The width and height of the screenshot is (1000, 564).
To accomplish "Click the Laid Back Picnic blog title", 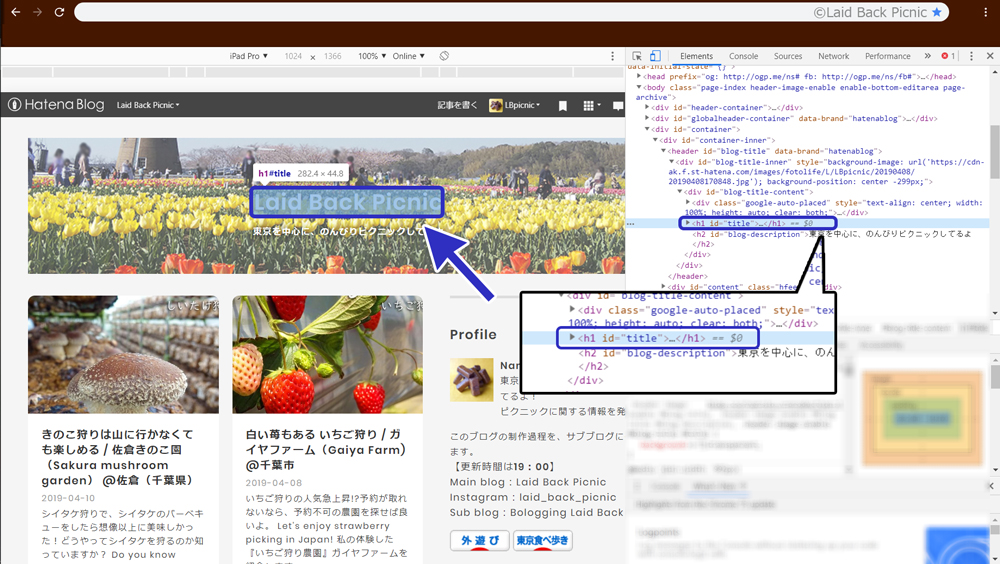I will coord(347,202).
